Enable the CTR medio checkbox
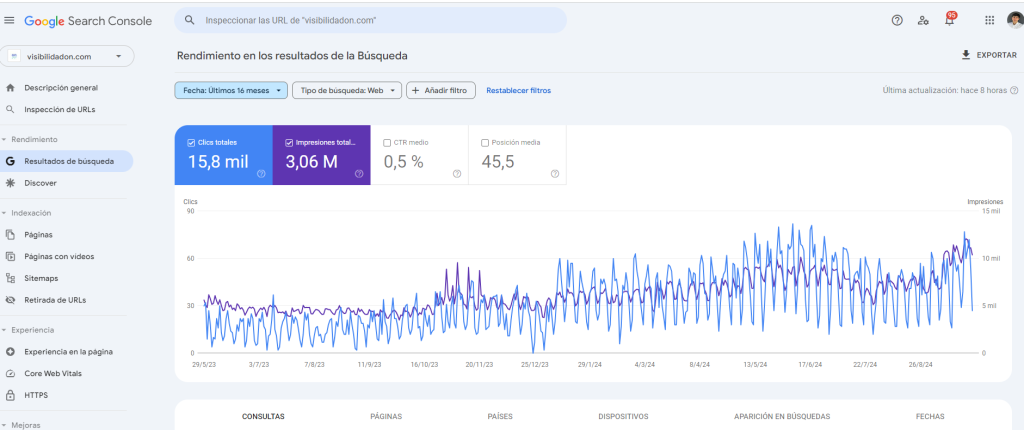 click(x=388, y=142)
